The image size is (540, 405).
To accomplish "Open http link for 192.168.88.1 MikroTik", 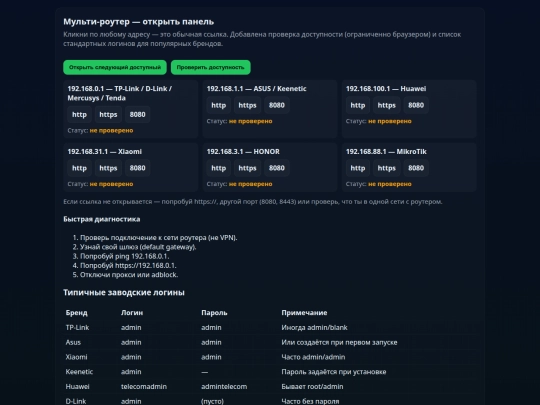I will (x=357, y=168).
